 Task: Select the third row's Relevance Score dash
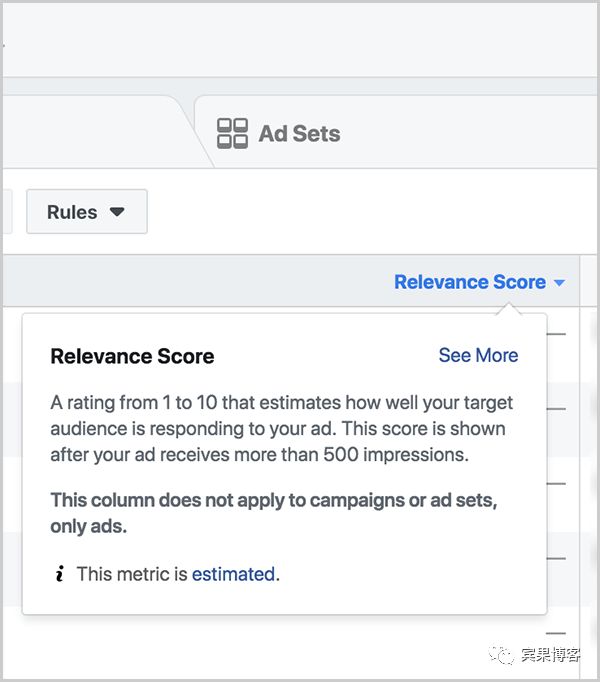coord(556,484)
